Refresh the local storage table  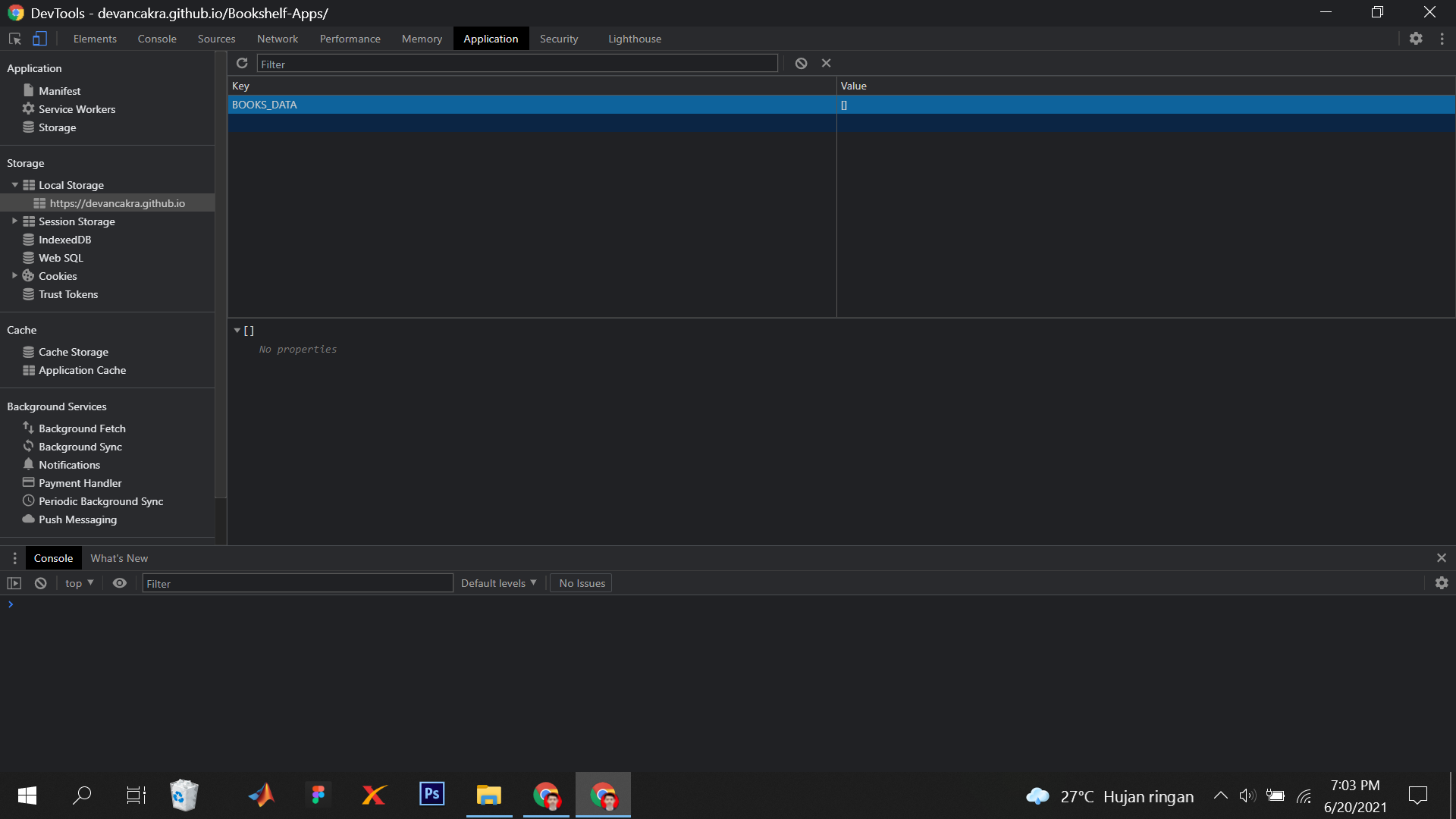point(242,64)
